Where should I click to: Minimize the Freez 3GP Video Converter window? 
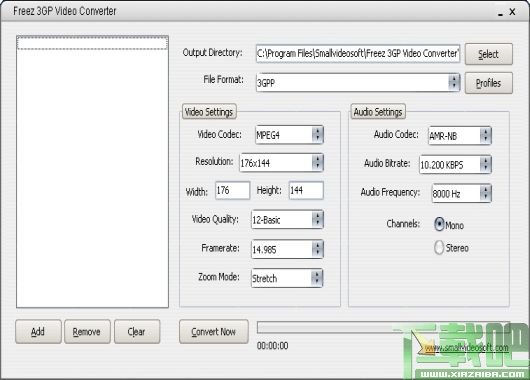point(500,13)
